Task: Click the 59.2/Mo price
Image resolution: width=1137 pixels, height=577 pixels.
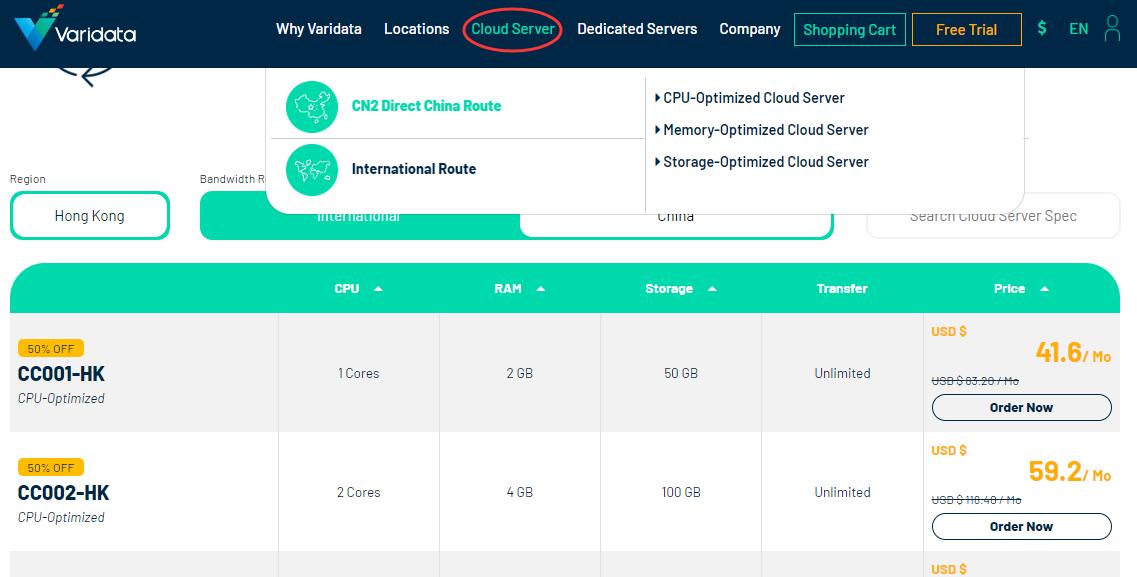Action: click(1070, 472)
